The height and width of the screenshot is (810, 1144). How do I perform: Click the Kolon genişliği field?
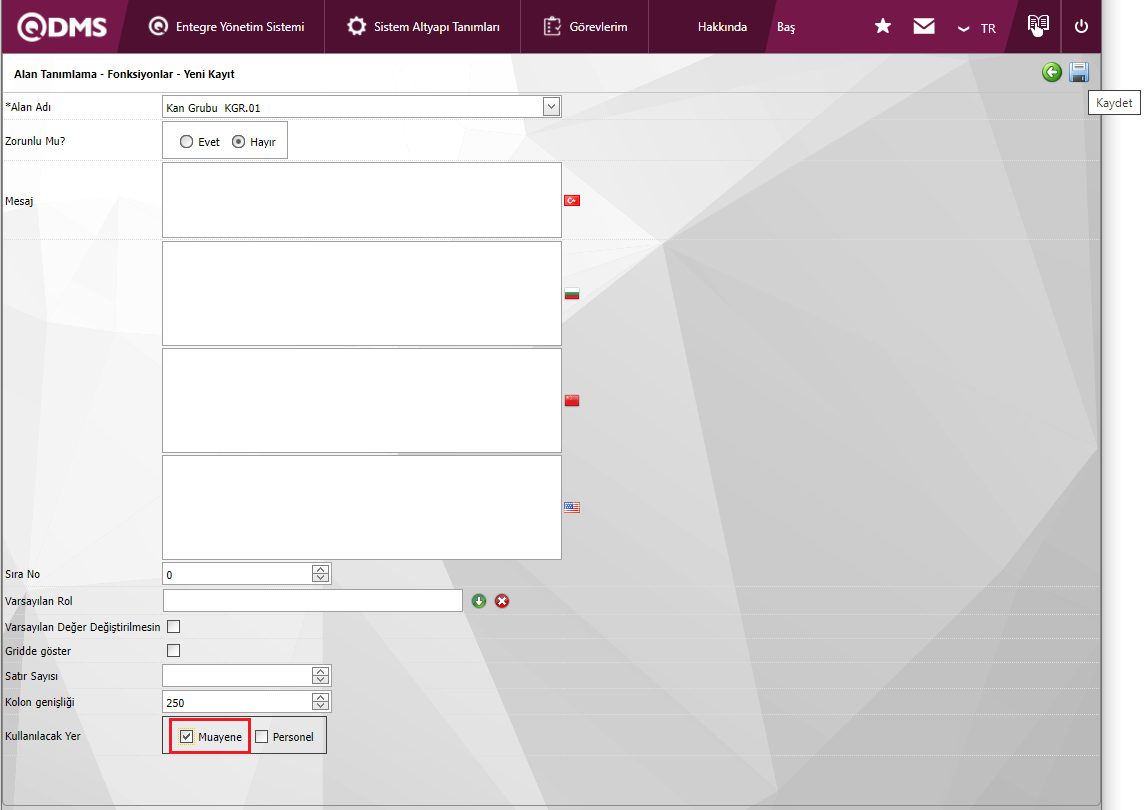238,702
